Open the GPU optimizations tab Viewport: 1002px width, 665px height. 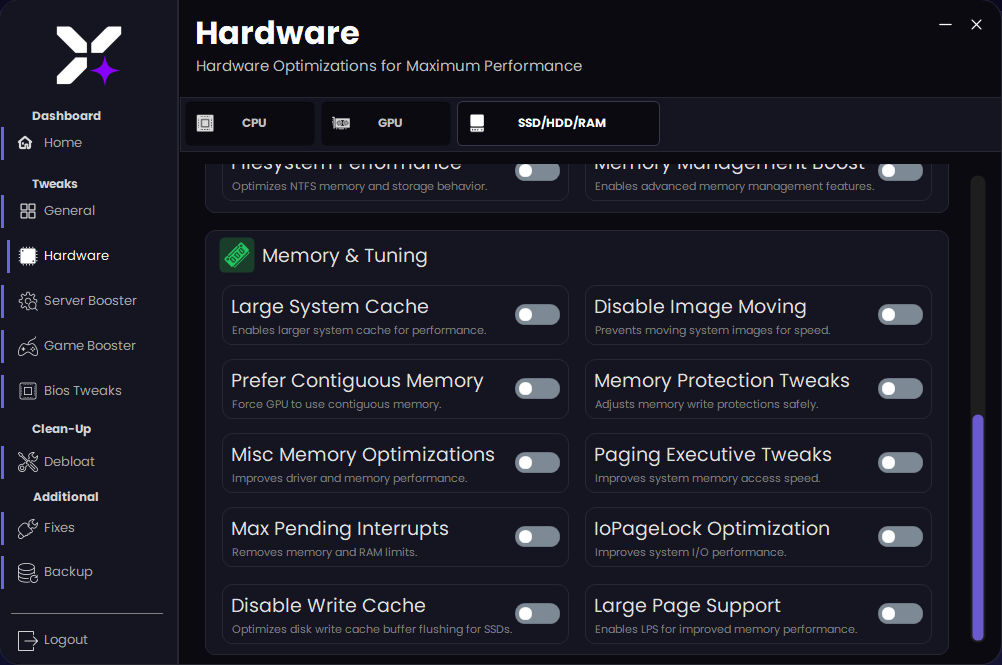tap(384, 123)
